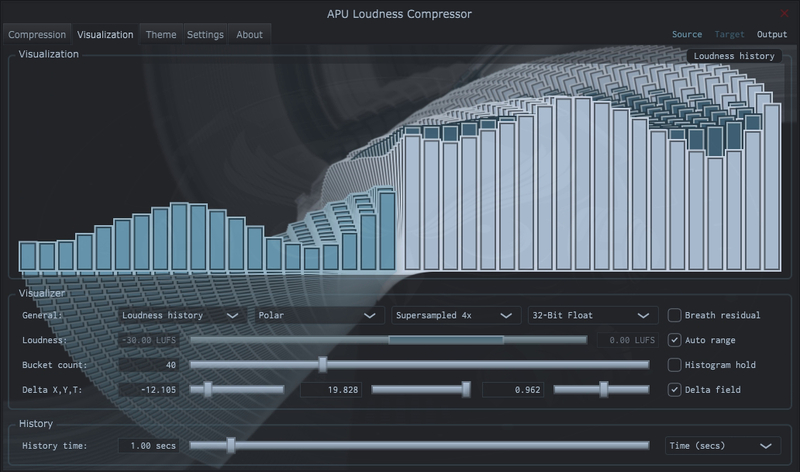
Task: Click the Loudness history badge
Action: pos(734,56)
